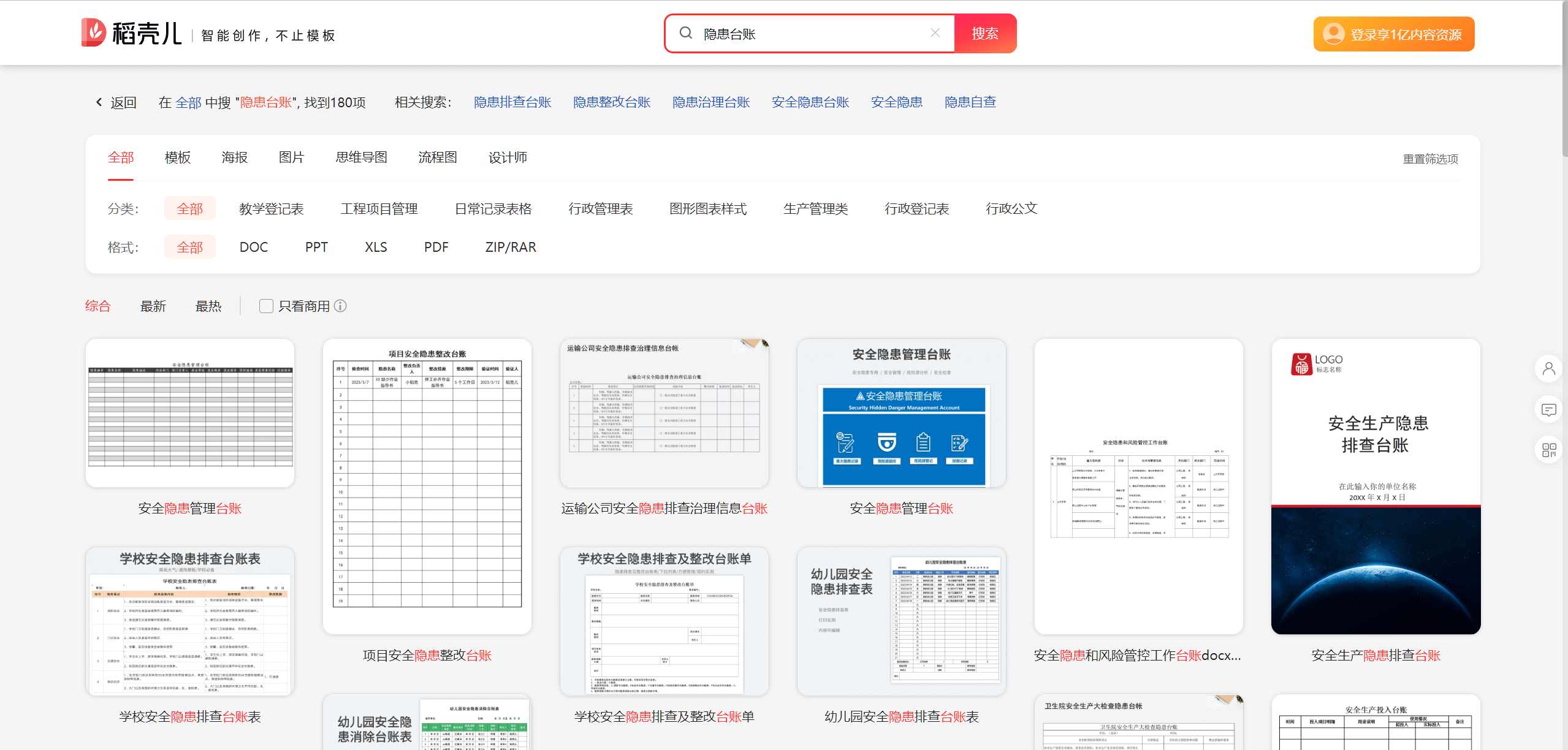Open the QR code sidebar icon
Screen dimensions: 1568x750
coord(1548,450)
